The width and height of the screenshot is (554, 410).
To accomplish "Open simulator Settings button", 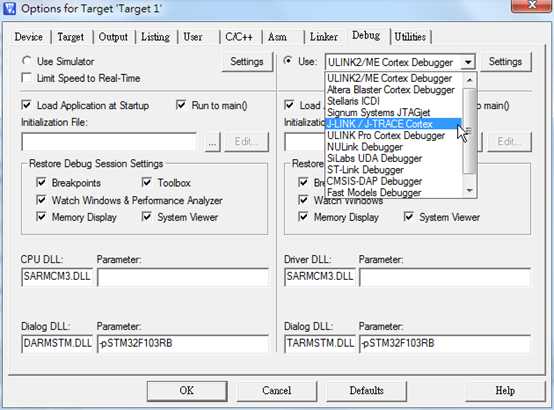I will [247, 62].
